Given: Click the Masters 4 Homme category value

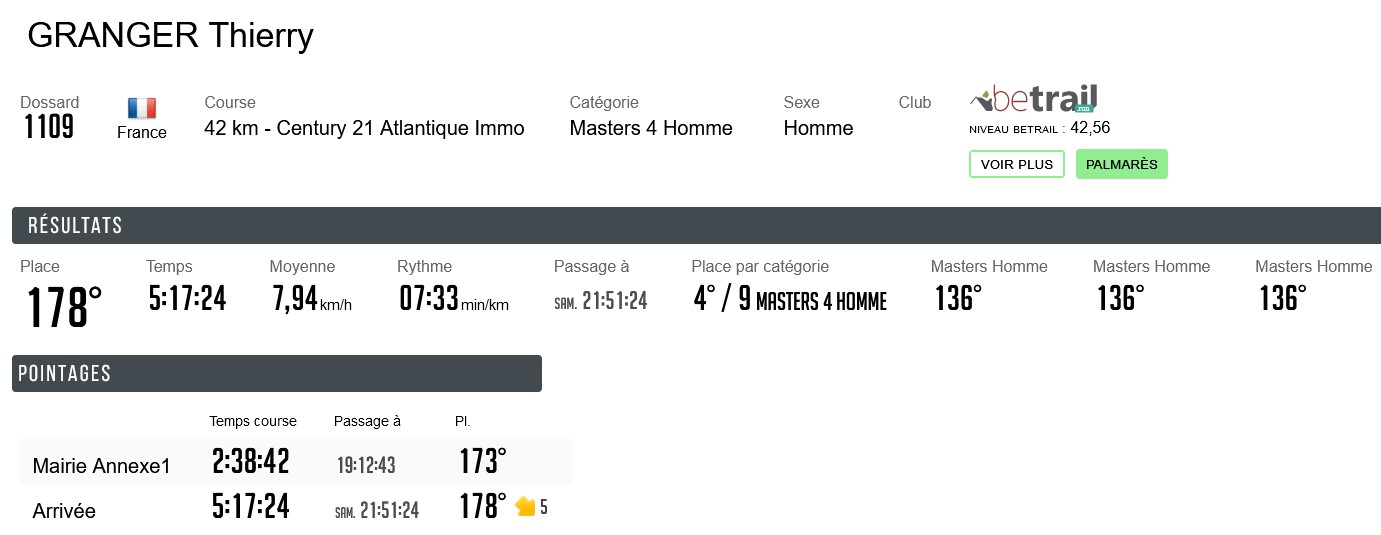Looking at the screenshot, I should point(651,128).
